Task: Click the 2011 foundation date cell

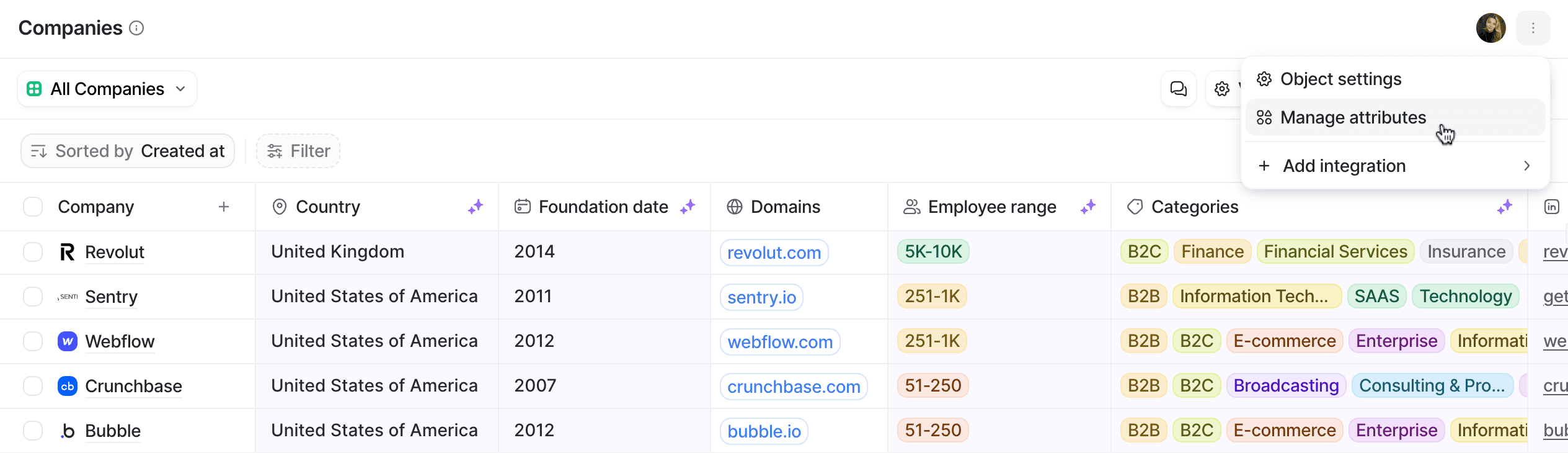Action: coord(605,297)
